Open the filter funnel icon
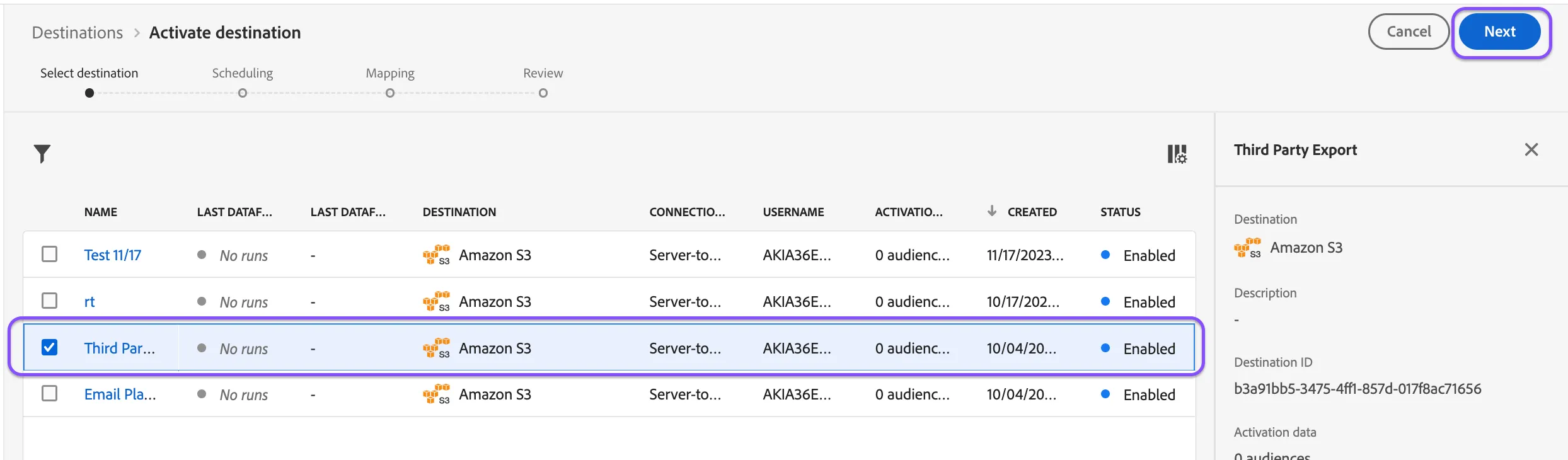This screenshot has width=1568, height=460. click(42, 154)
